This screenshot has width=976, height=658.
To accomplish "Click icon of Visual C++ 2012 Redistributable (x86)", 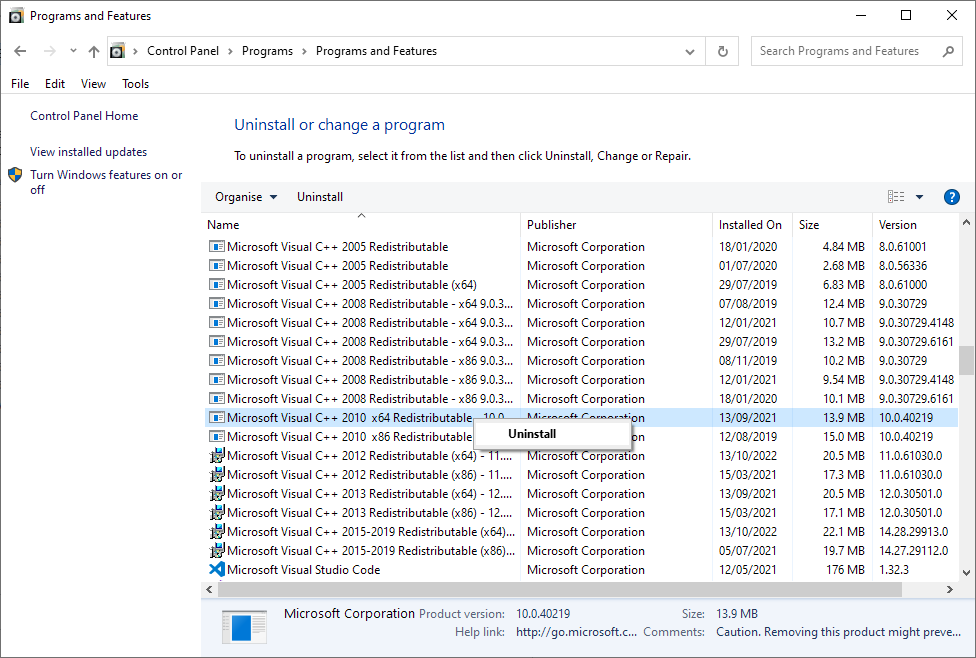I will 217,474.
